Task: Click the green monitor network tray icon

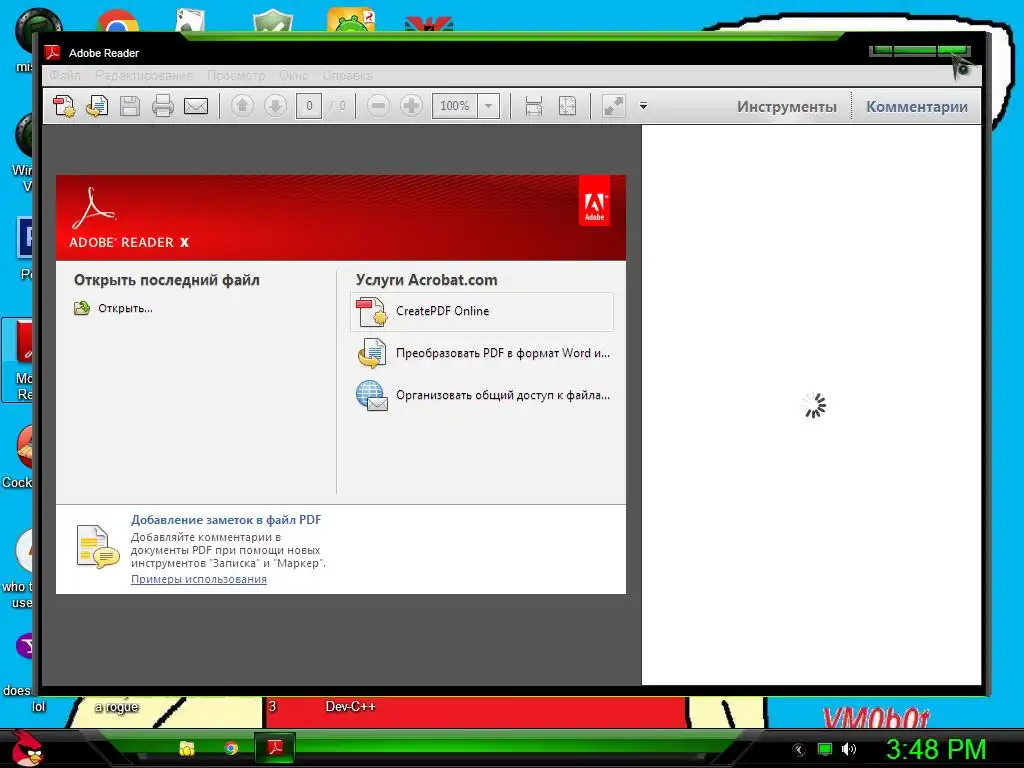Action: point(825,749)
